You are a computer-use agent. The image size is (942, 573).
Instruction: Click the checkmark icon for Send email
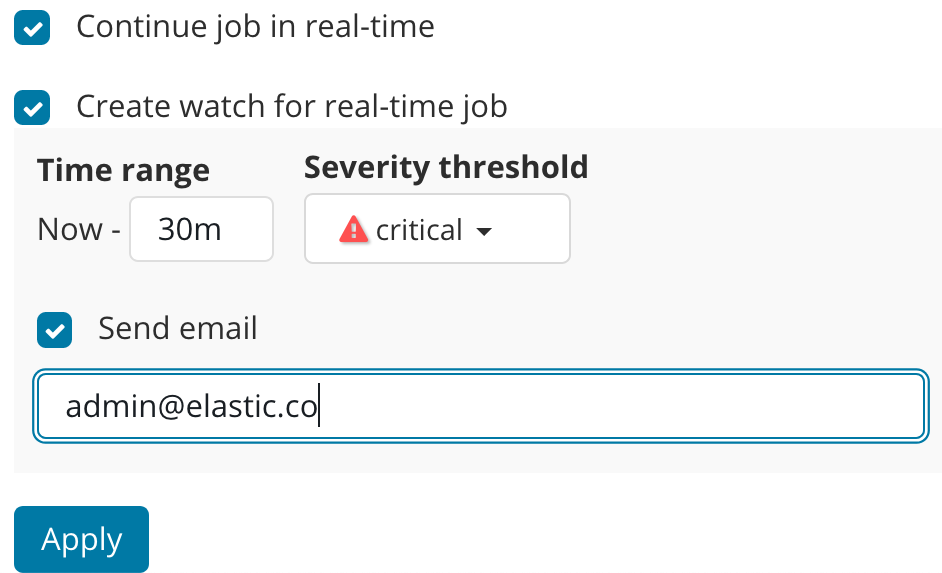55,329
